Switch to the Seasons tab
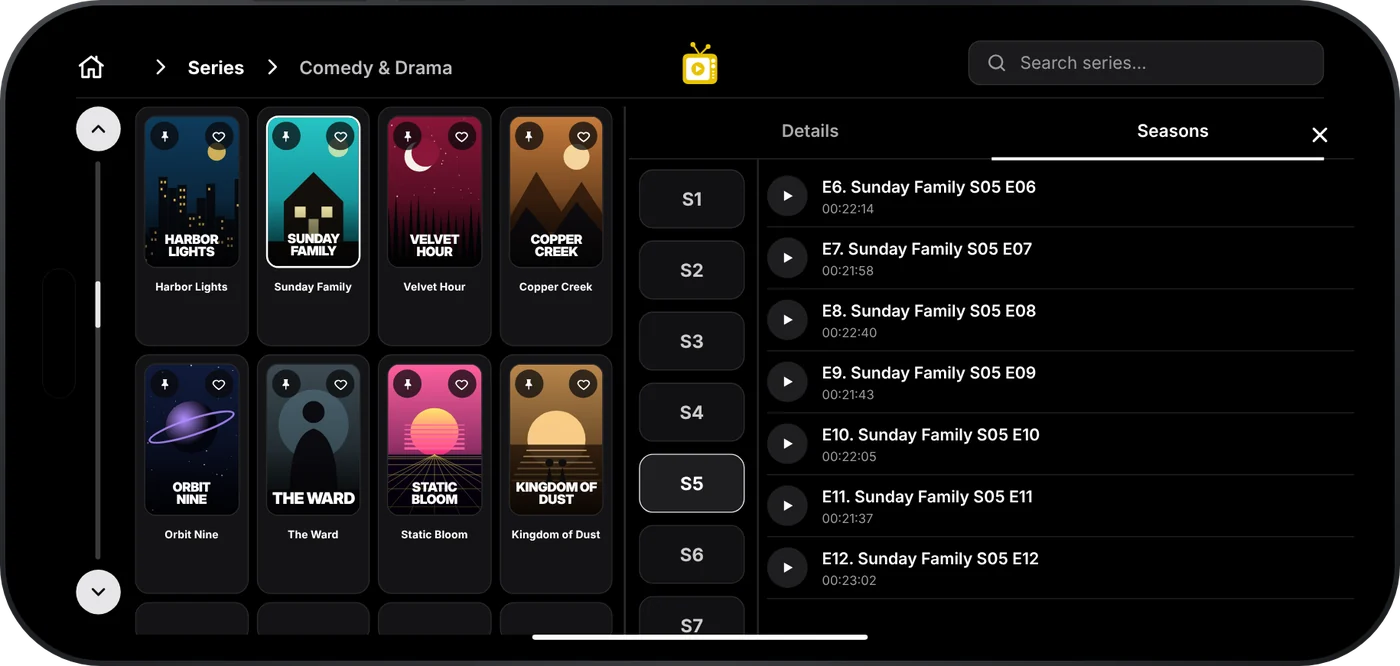1400x666 pixels. pos(1173,131)
